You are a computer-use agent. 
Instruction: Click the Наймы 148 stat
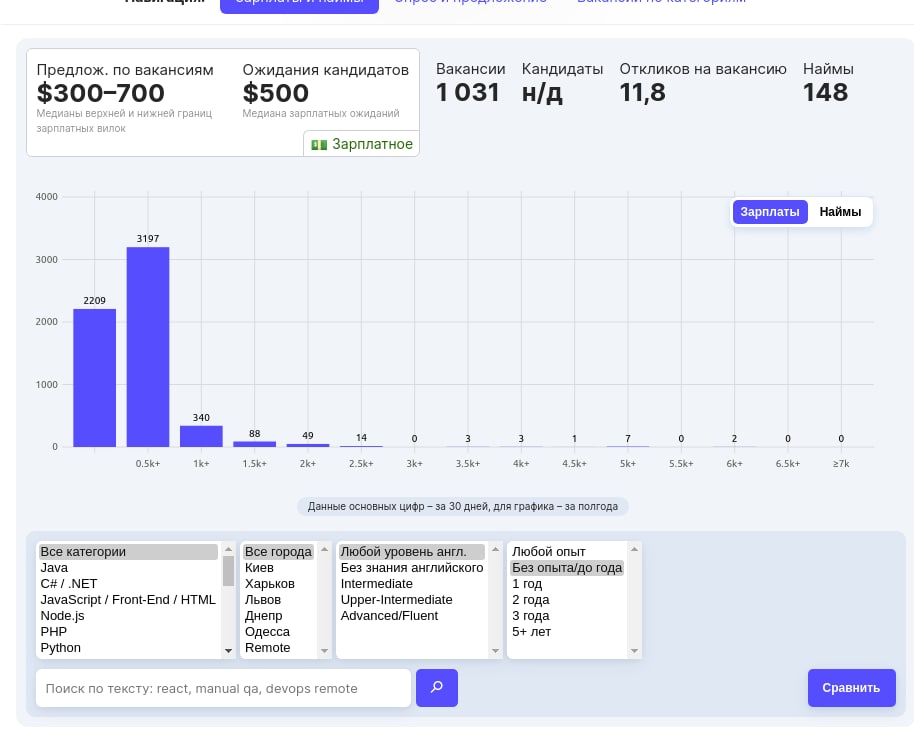[x=828, y=83]
